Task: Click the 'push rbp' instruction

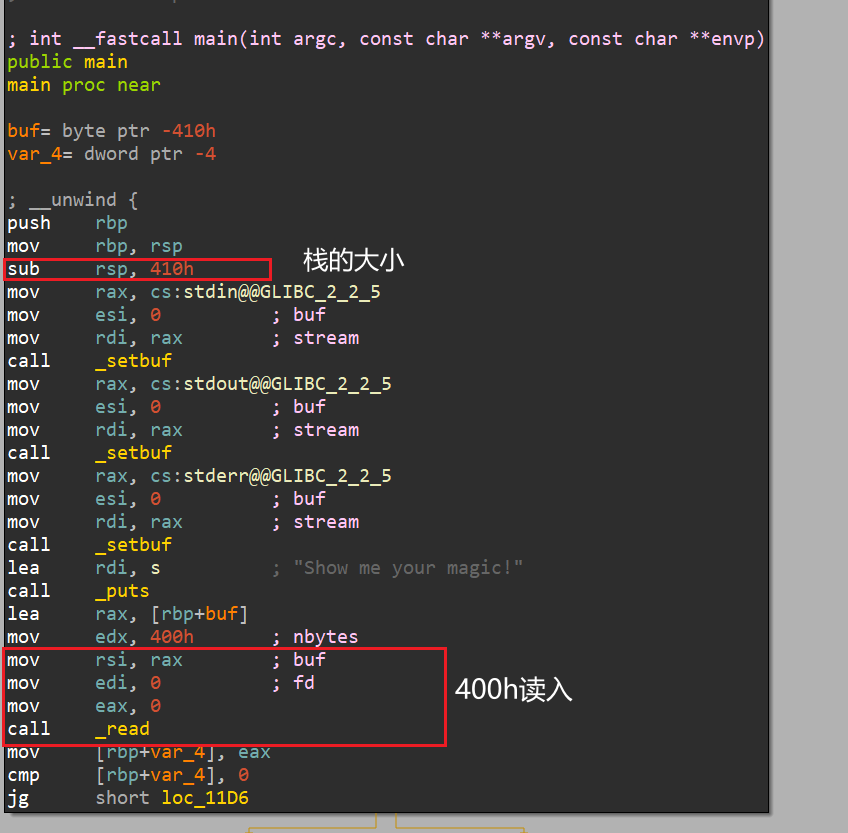Action: (x=68, y=223)
